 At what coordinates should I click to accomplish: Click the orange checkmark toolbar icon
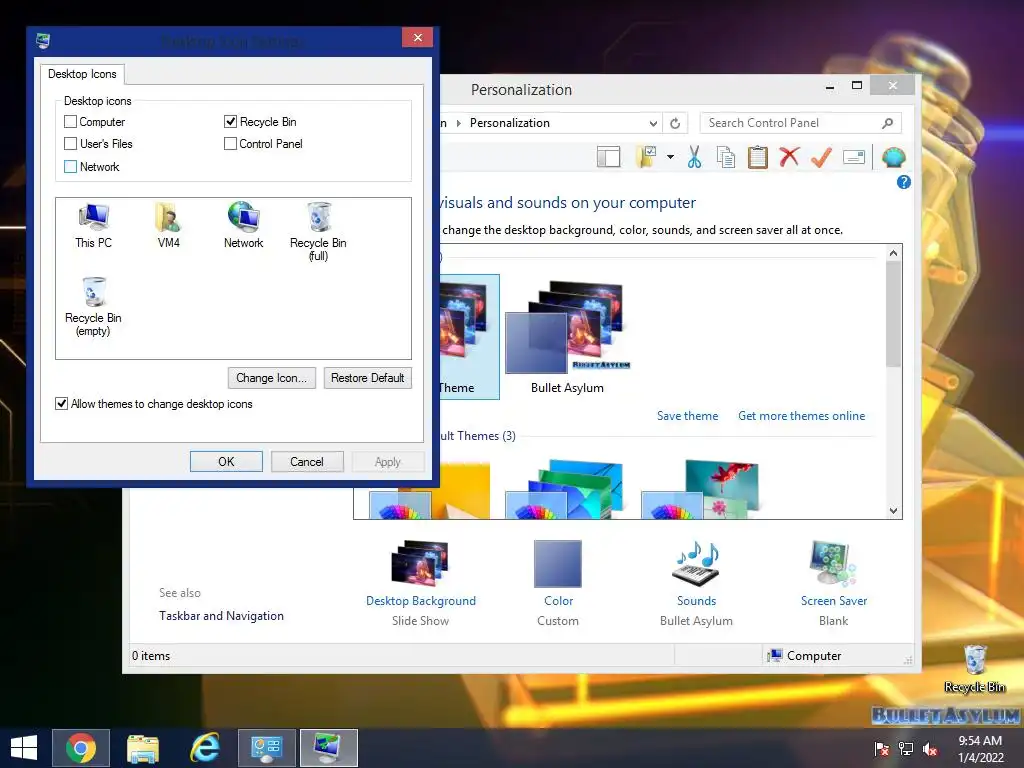pos(821,157)
